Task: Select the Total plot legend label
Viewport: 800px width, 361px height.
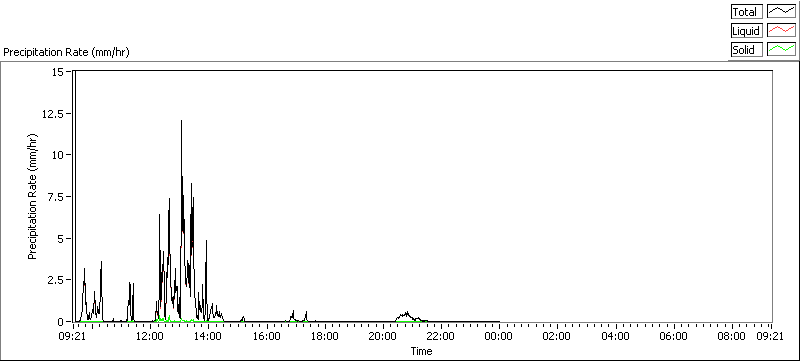Action: coord(746,12)
